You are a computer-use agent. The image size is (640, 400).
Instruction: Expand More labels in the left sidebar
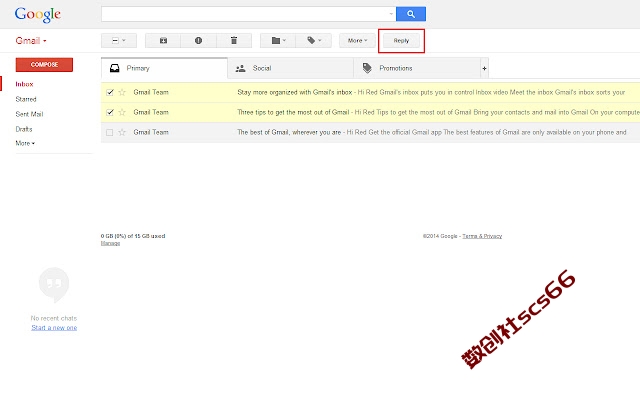(25, 143)
